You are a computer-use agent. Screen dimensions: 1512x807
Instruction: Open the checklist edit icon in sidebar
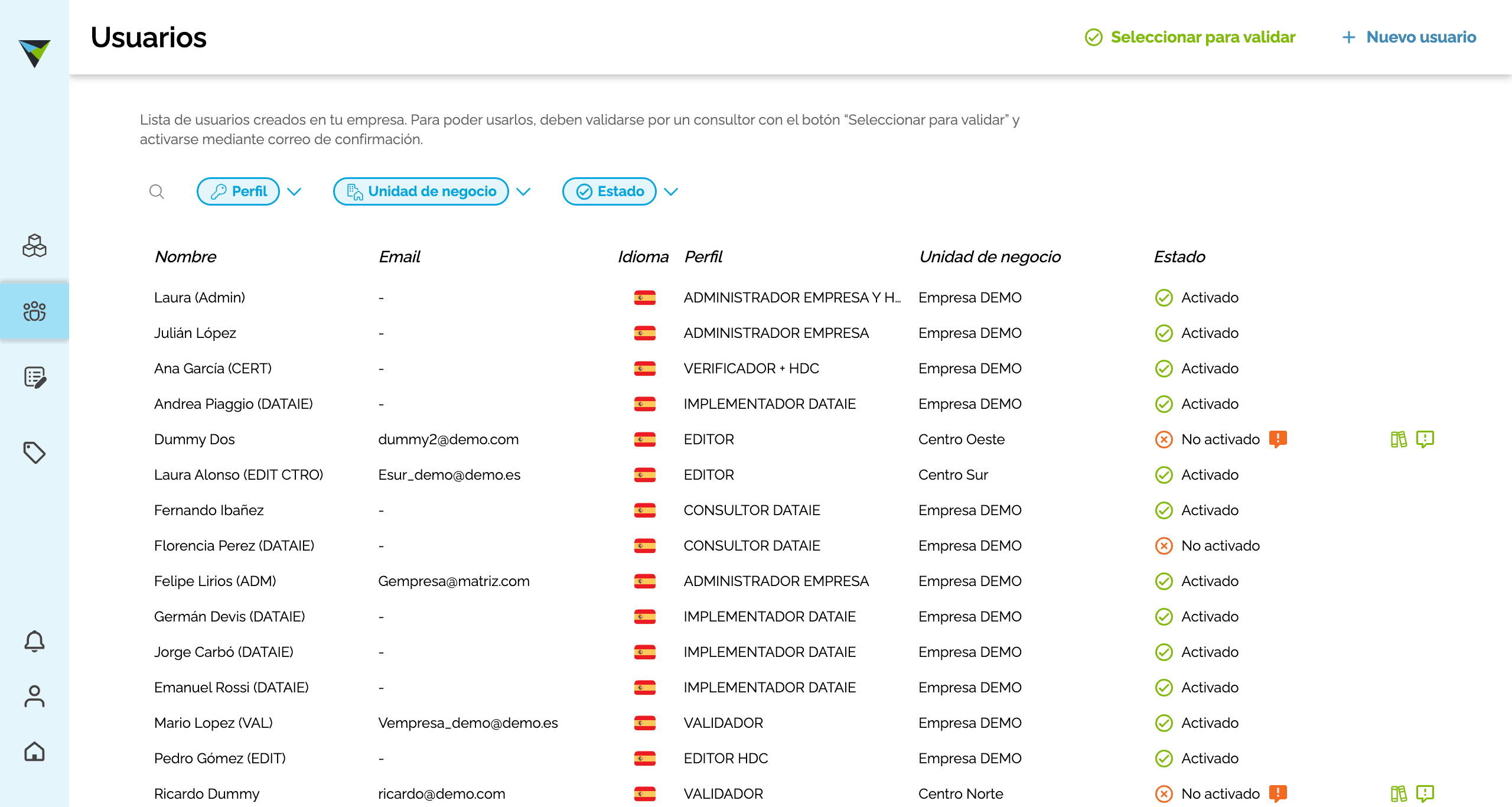click(x=35, y=377)
